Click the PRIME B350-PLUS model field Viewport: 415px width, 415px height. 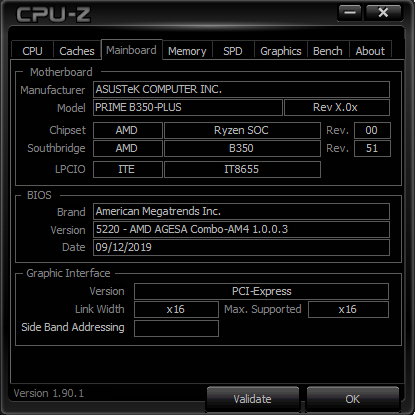click(188, 107)
